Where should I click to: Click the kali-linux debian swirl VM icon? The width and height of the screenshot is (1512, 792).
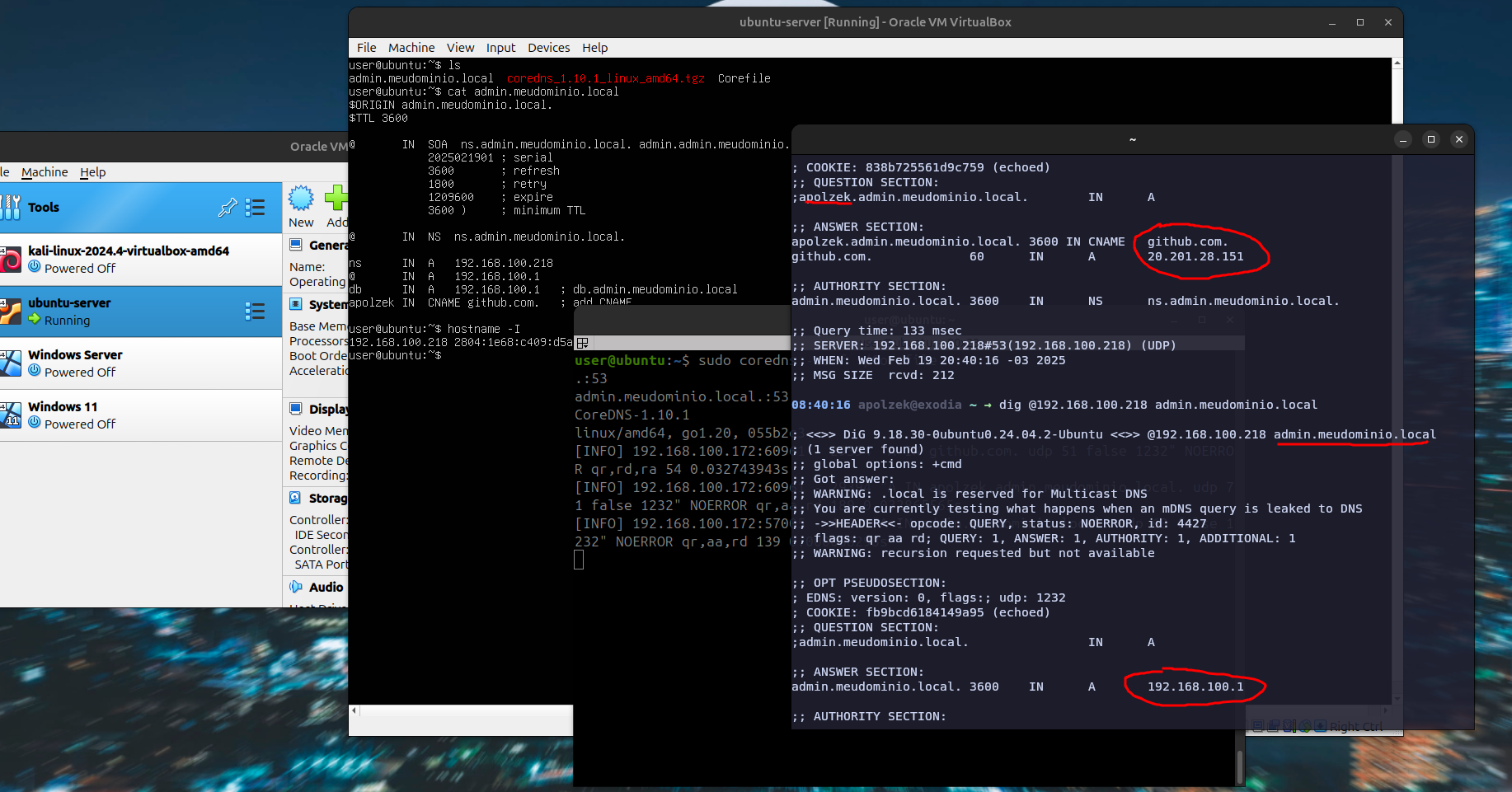click(11, 260)
